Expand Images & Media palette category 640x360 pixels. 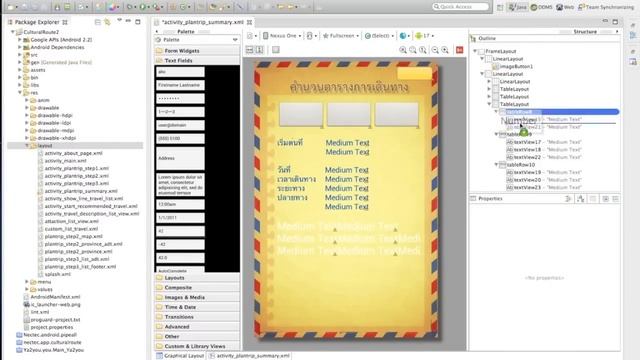coord(198,297)
